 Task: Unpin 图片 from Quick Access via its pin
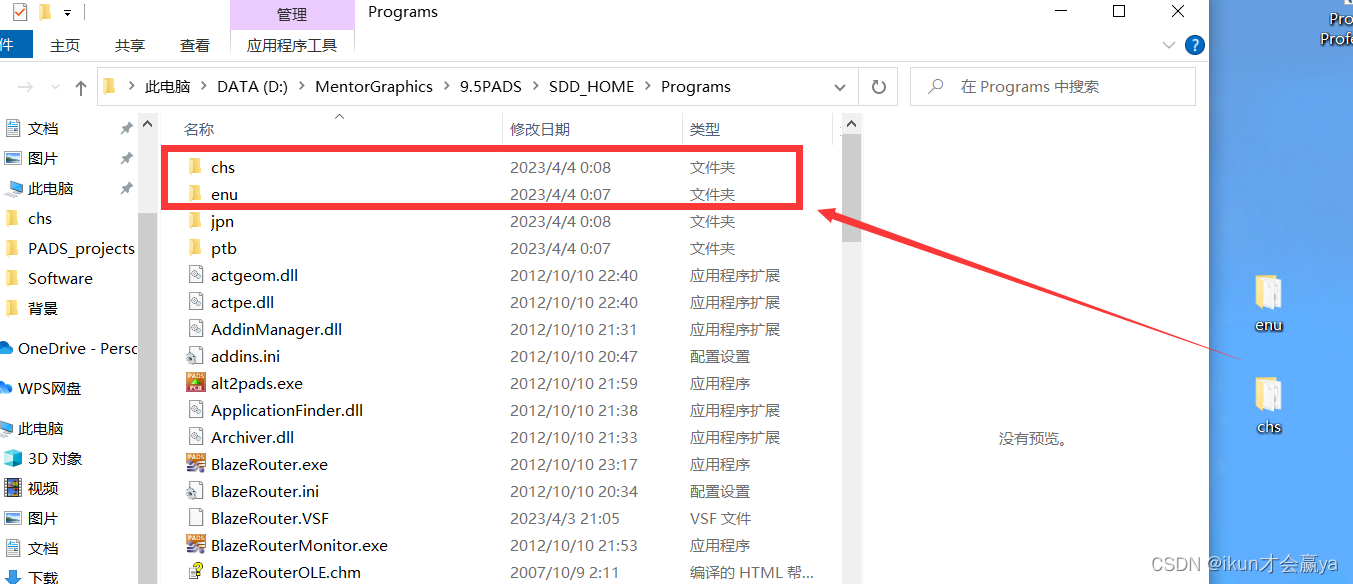(125, 157)
